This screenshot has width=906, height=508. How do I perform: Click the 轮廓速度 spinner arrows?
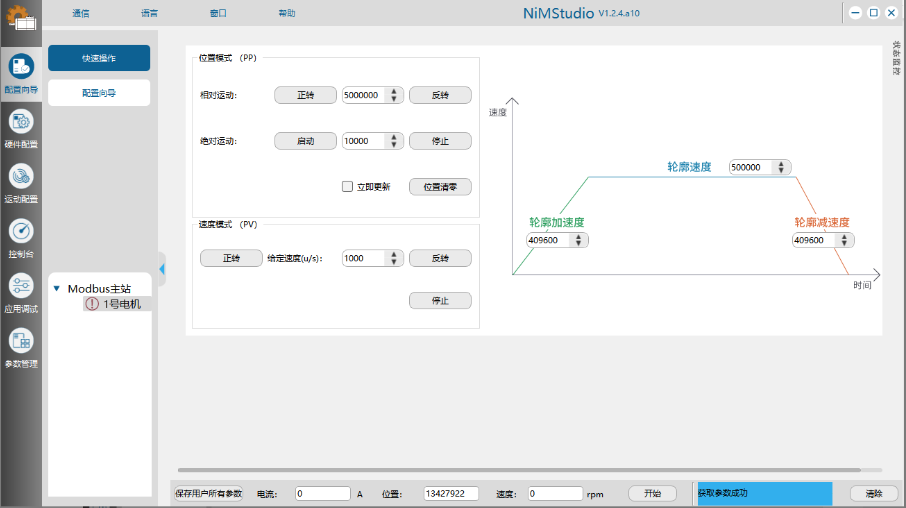(x=782, y=167)
